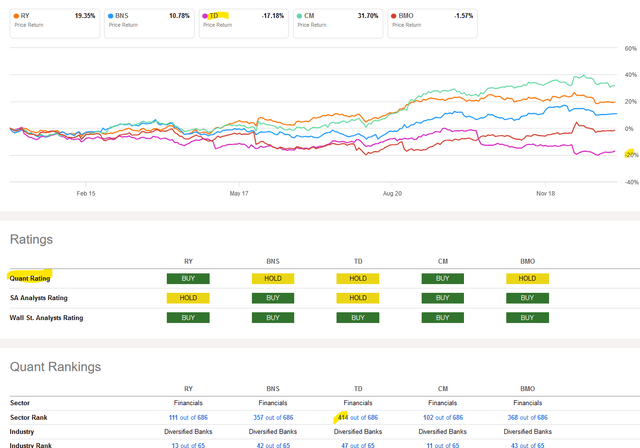Click the magenta TD legend dot
Screen dimensions: 640x448
204,17
